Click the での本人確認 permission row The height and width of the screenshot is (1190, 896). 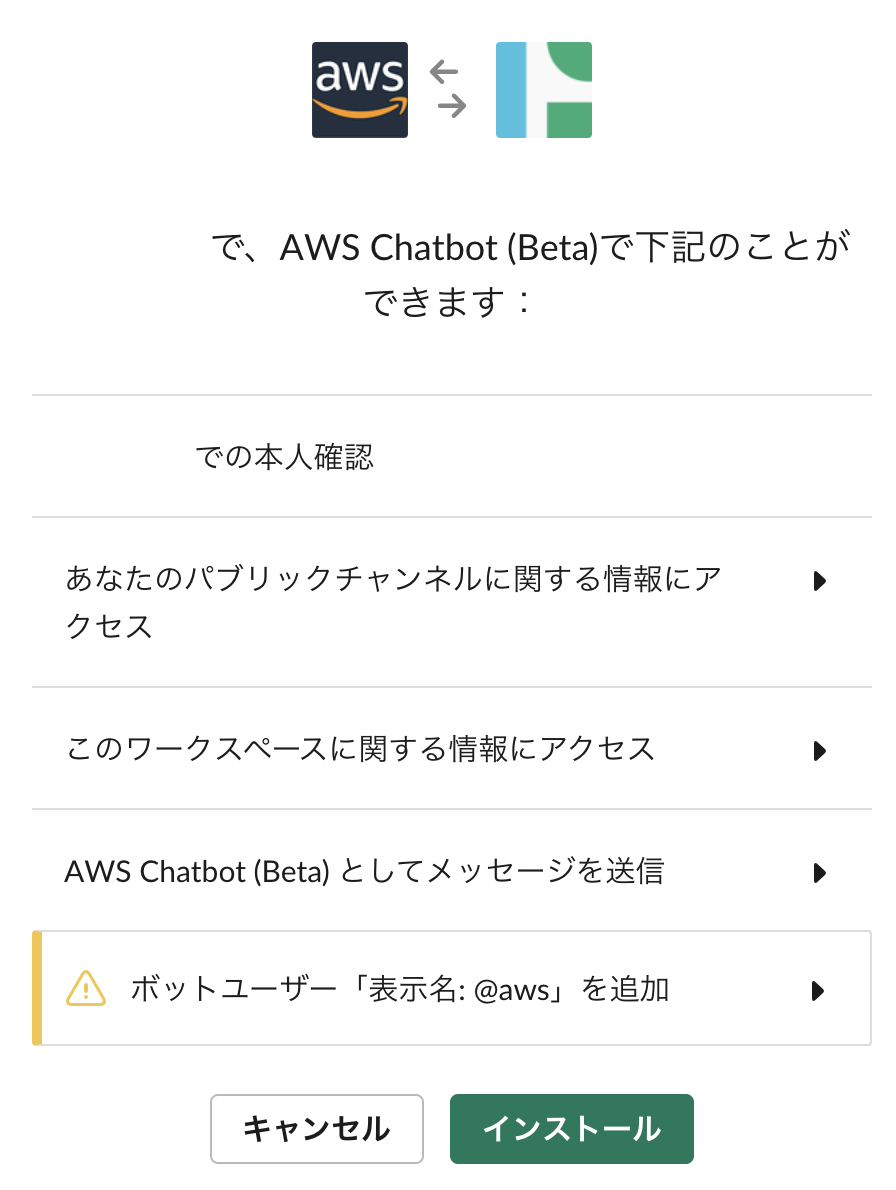285,458
